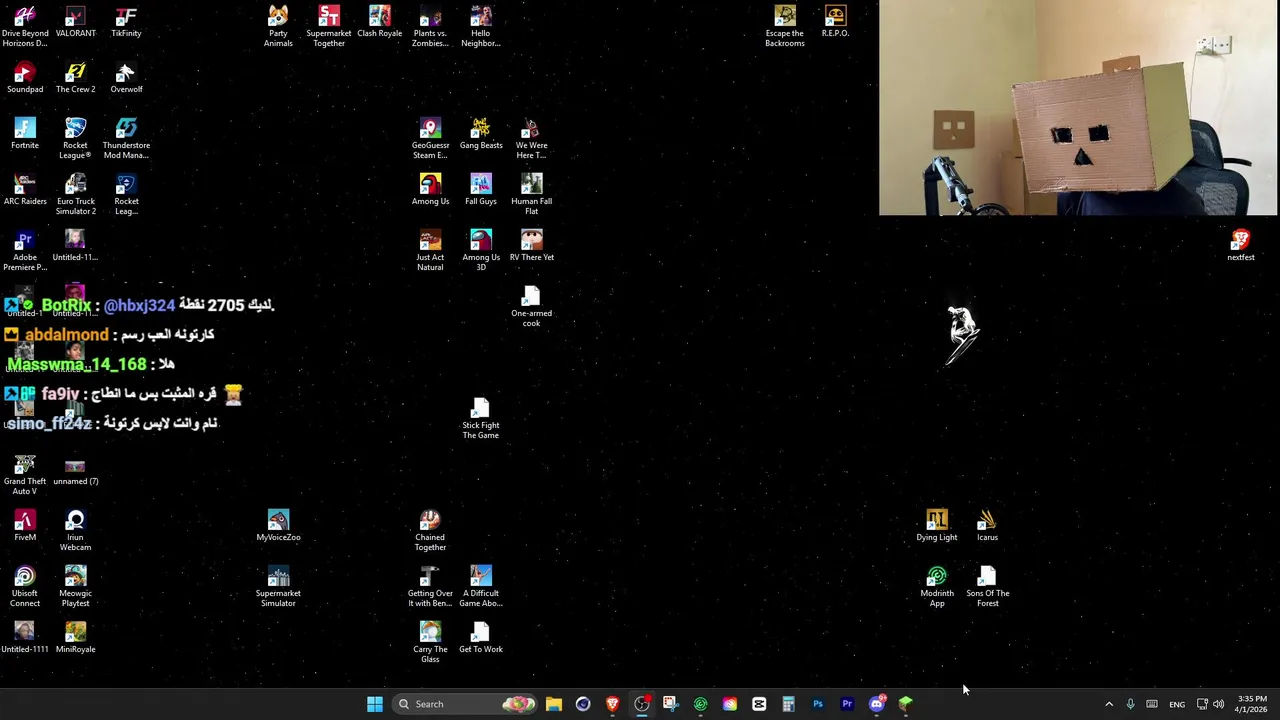Click the taskbar Search box
The image size is (1280, 720).
(466, 704)
